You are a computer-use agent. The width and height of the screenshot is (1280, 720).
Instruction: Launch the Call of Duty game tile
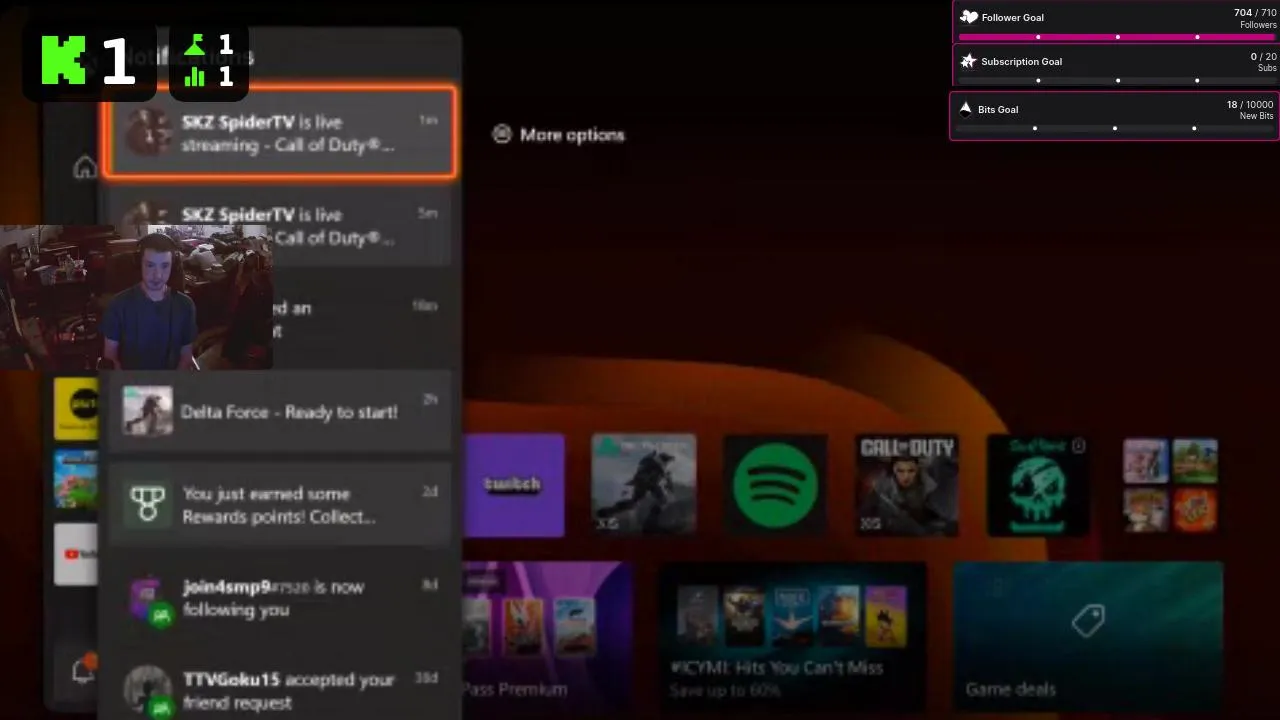click(907, 485)
